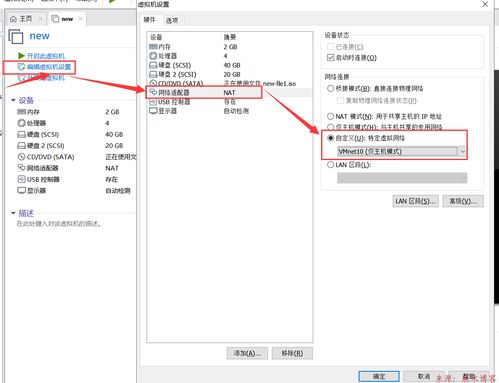Click 硬盘 2 (SCSI) disk icon in main window
Screen dimensions: 499x383
tap(21, 146)
